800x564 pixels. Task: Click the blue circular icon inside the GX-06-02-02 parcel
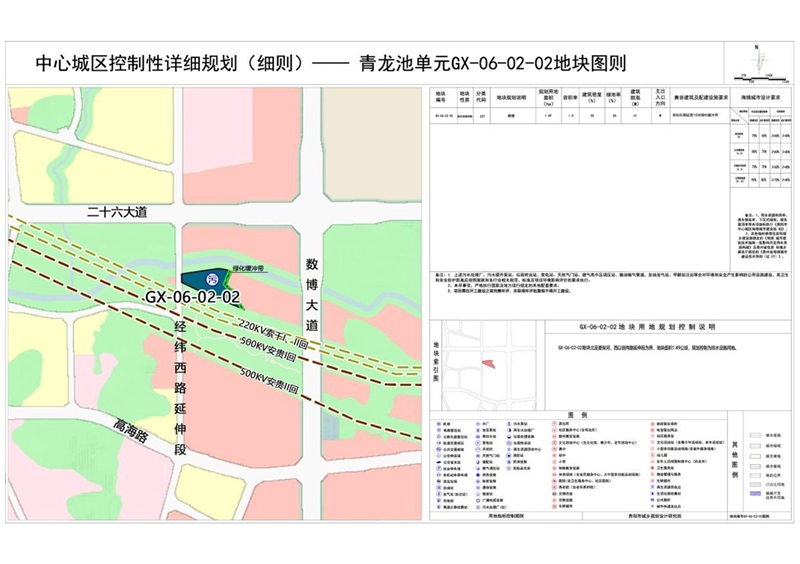pyautogui.click(x=211, y=279)
